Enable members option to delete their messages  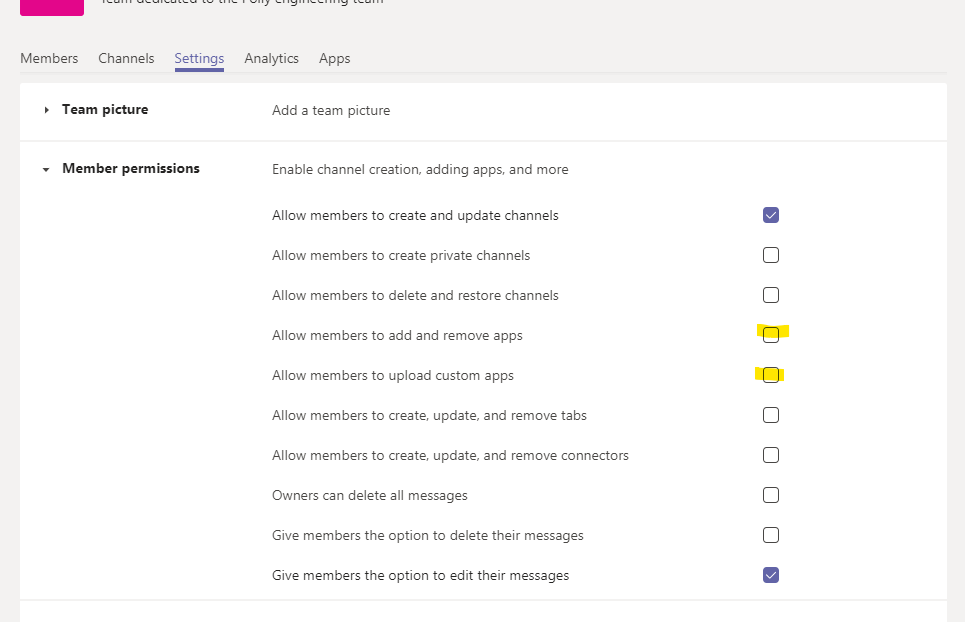770,535
